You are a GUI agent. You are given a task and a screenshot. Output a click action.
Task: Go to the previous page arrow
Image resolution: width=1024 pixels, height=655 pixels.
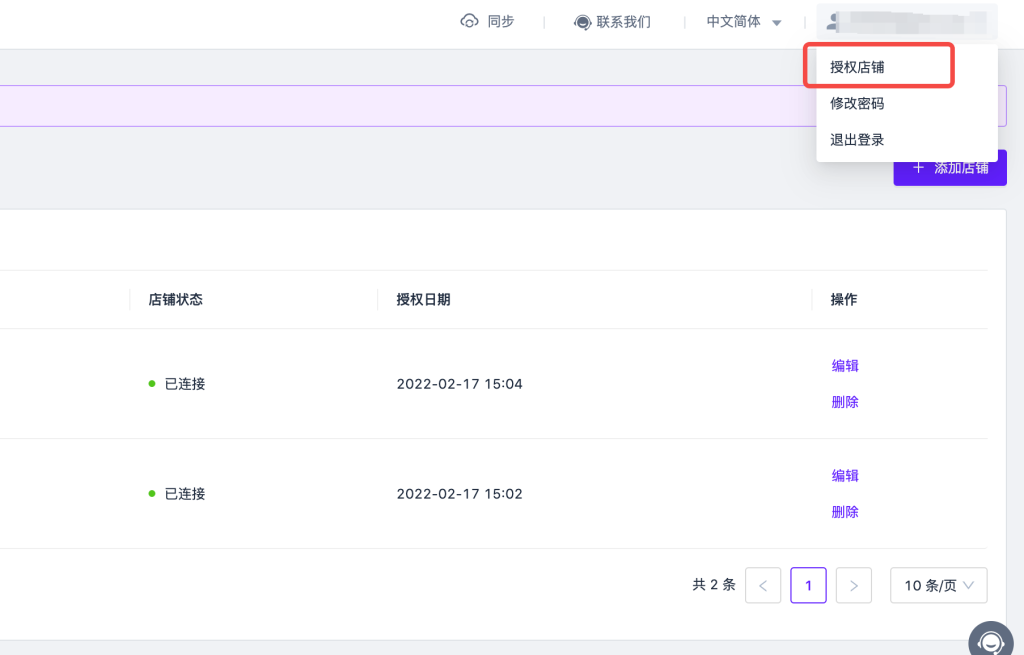point(763,585)
